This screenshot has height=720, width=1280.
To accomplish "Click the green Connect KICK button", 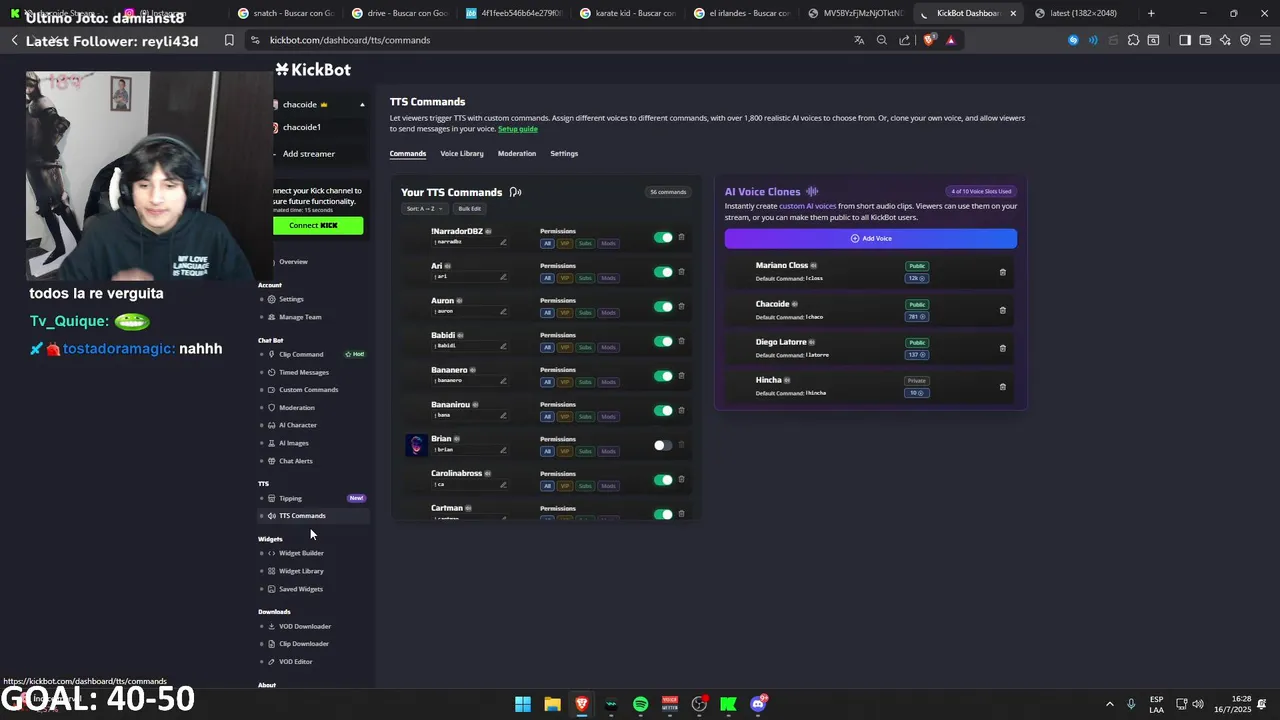I will tap(317, 225).
